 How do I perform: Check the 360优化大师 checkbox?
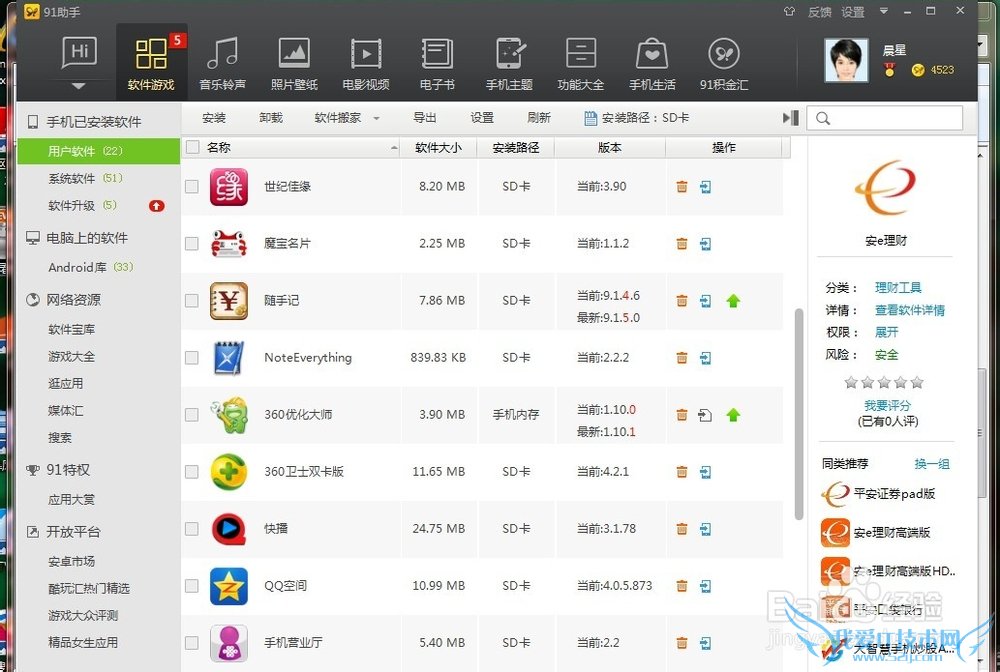point(191,415)
